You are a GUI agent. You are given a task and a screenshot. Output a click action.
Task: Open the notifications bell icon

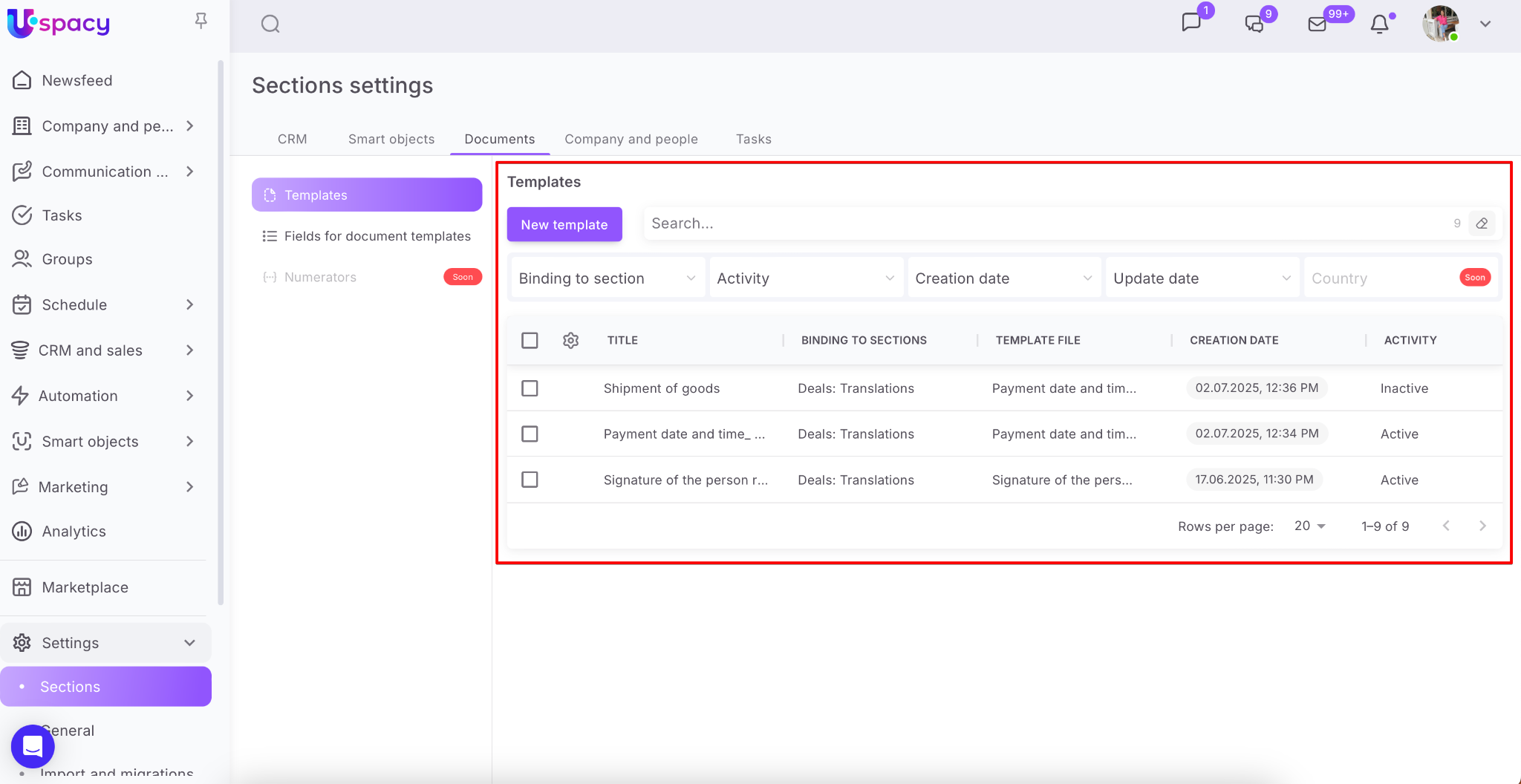(1379, 24)
